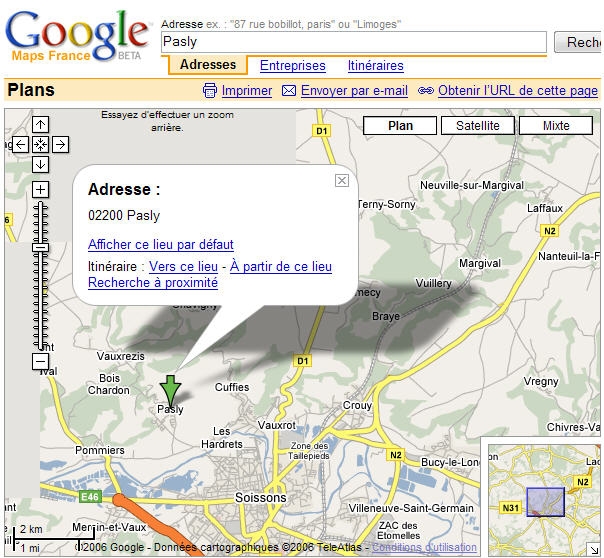Viewport: 604px width, 558px height.
Task: Pan the map up with the arrow
Action: (40, 124)
